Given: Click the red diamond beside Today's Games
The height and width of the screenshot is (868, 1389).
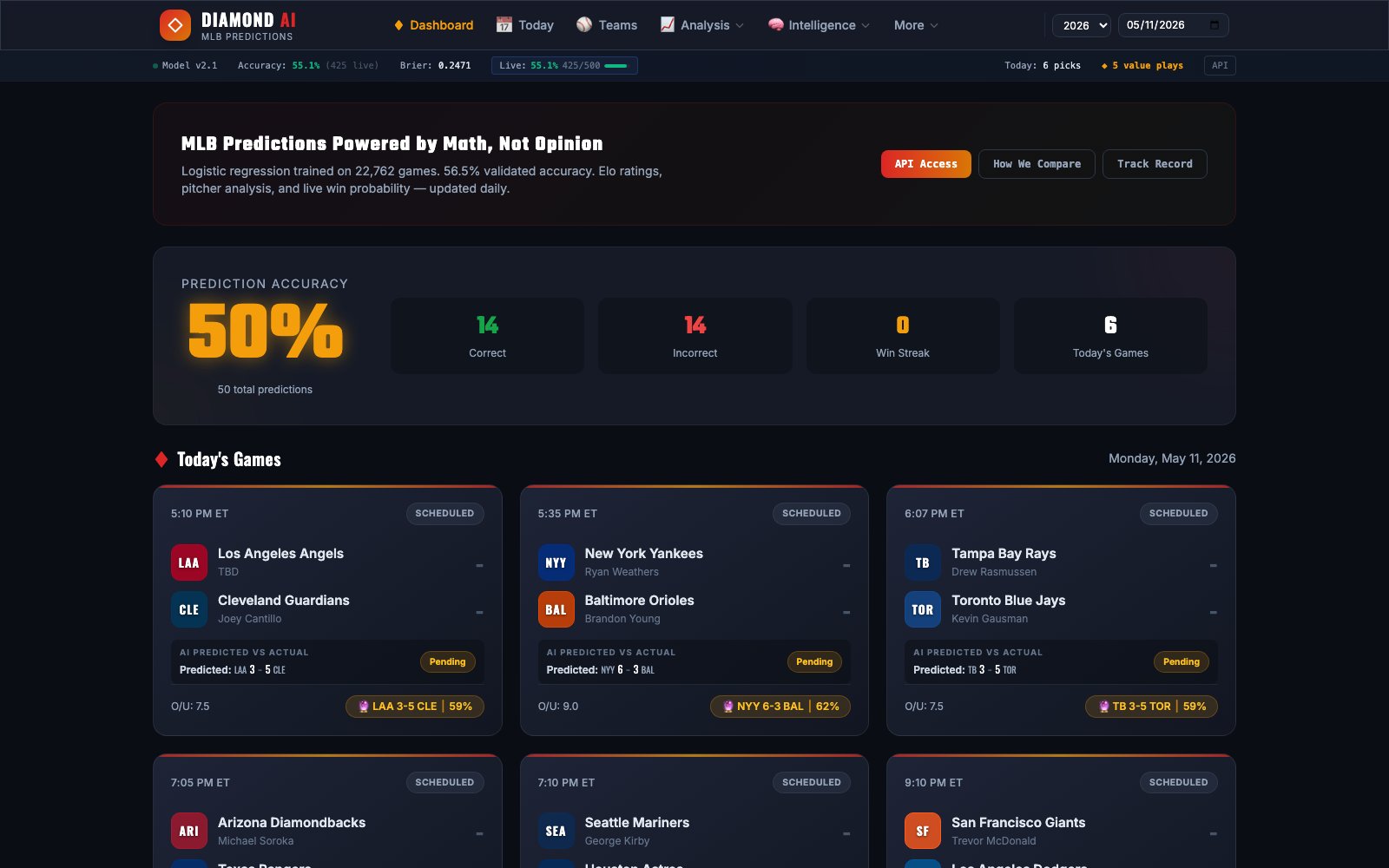Looking at the screenshot, I should [x=161, y=459].
